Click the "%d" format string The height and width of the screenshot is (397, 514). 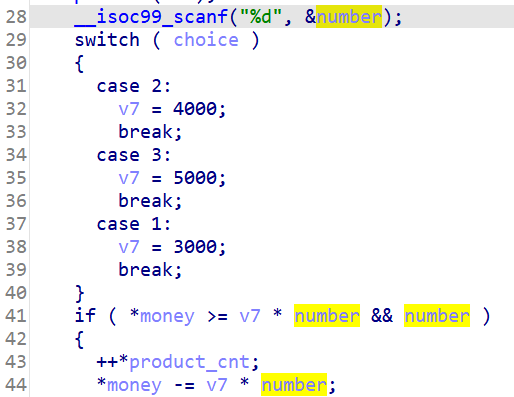(x=261, y=16)
